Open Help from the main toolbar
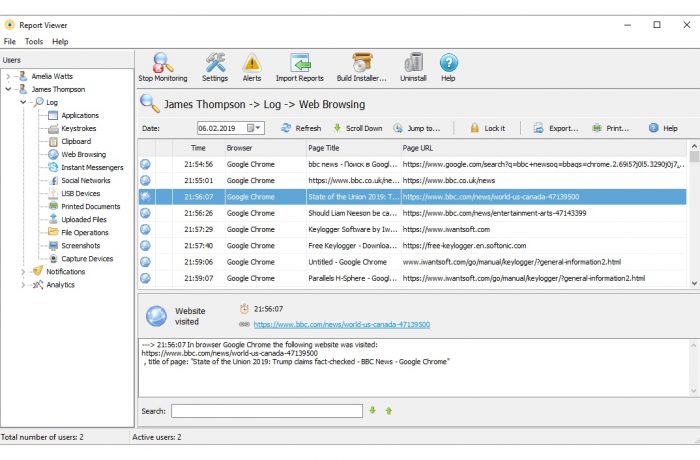 (x=448, y=67)
